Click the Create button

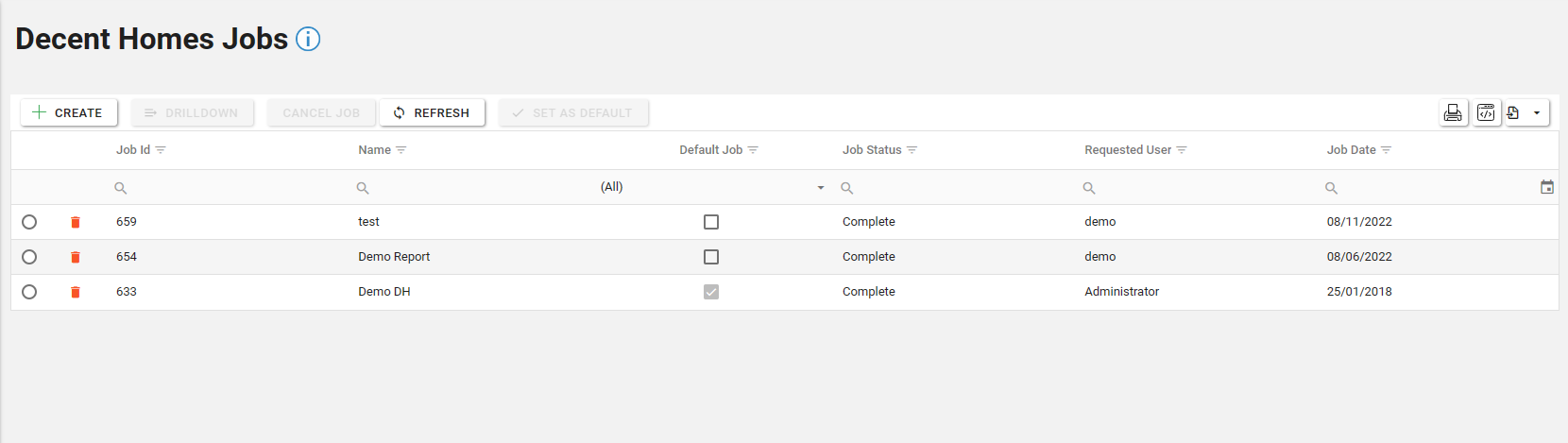[69, 112]
